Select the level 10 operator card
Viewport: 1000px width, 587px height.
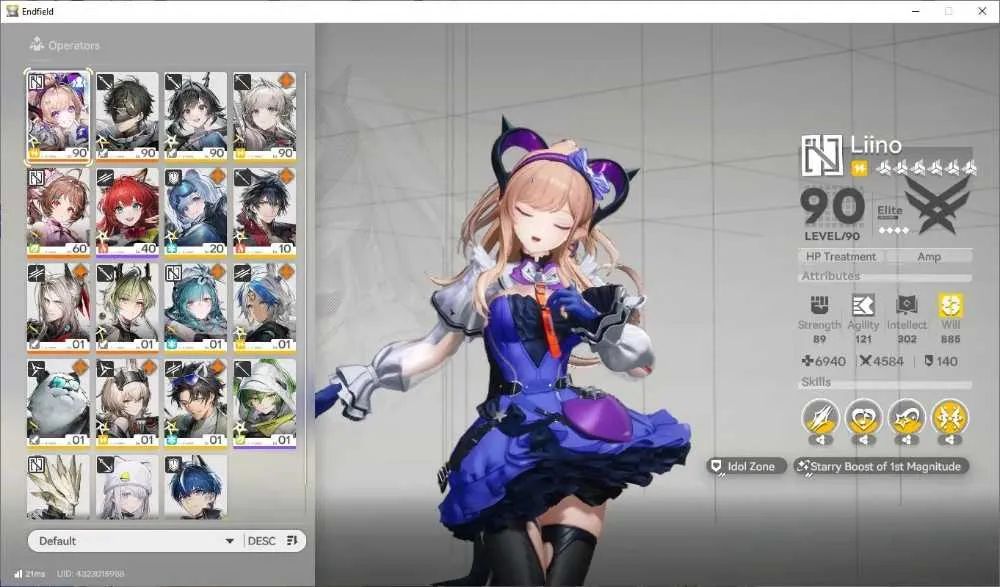pos(264,212)
